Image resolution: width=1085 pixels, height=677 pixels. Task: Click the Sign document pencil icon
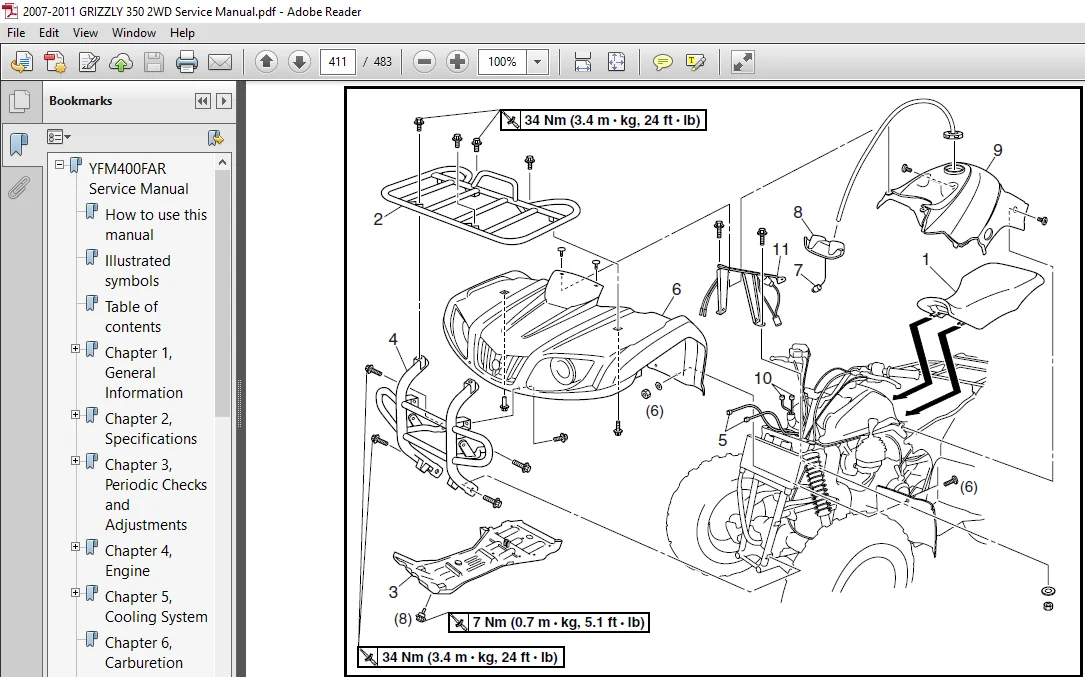pyautogui.click(x=89, y=62)
